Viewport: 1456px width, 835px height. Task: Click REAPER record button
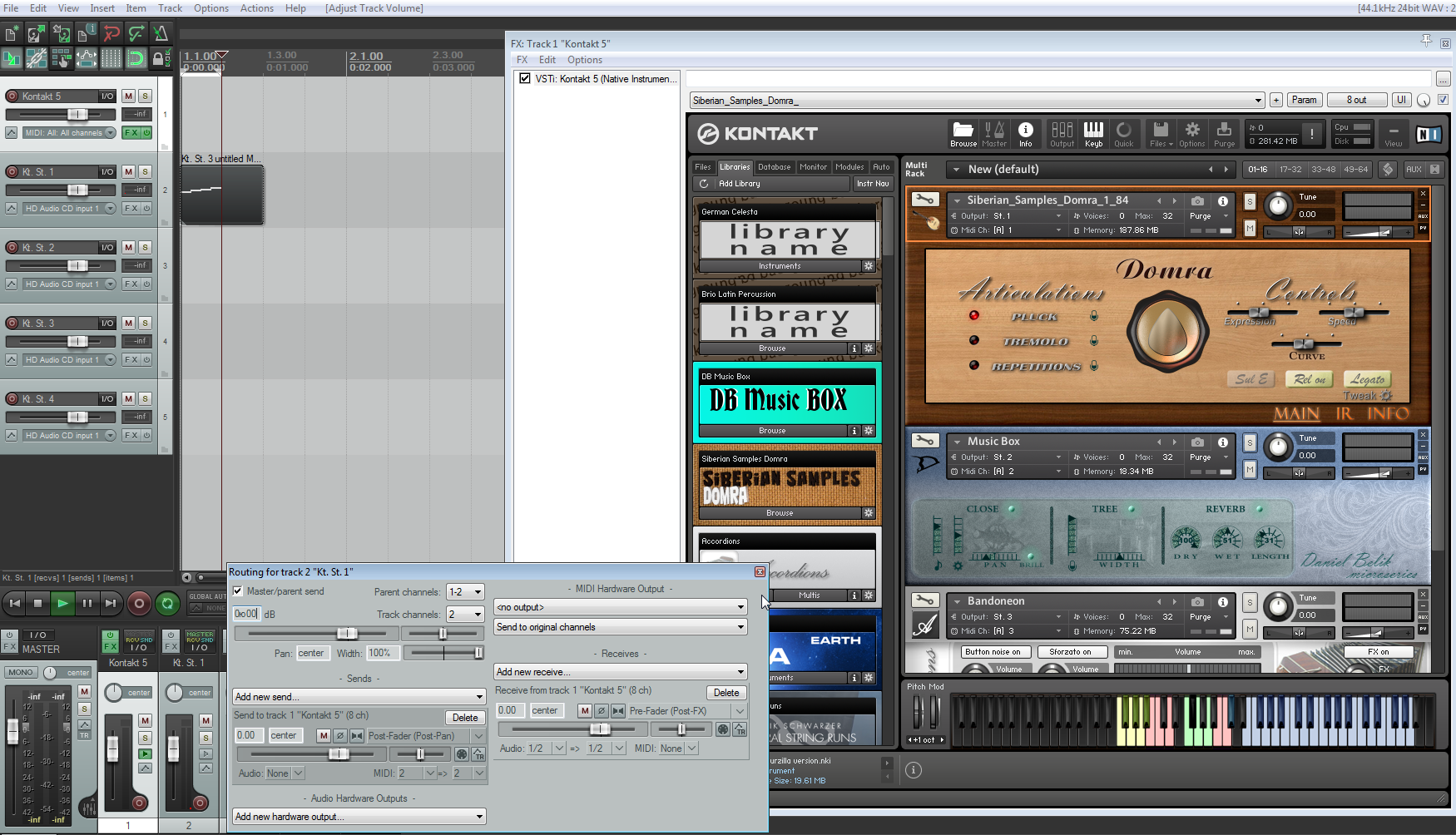139,603
